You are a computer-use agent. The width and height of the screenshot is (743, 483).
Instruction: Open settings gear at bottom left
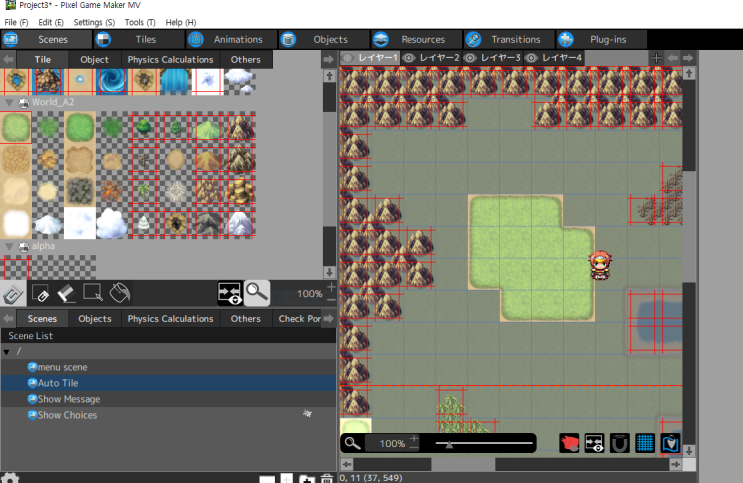click(9, 478)
